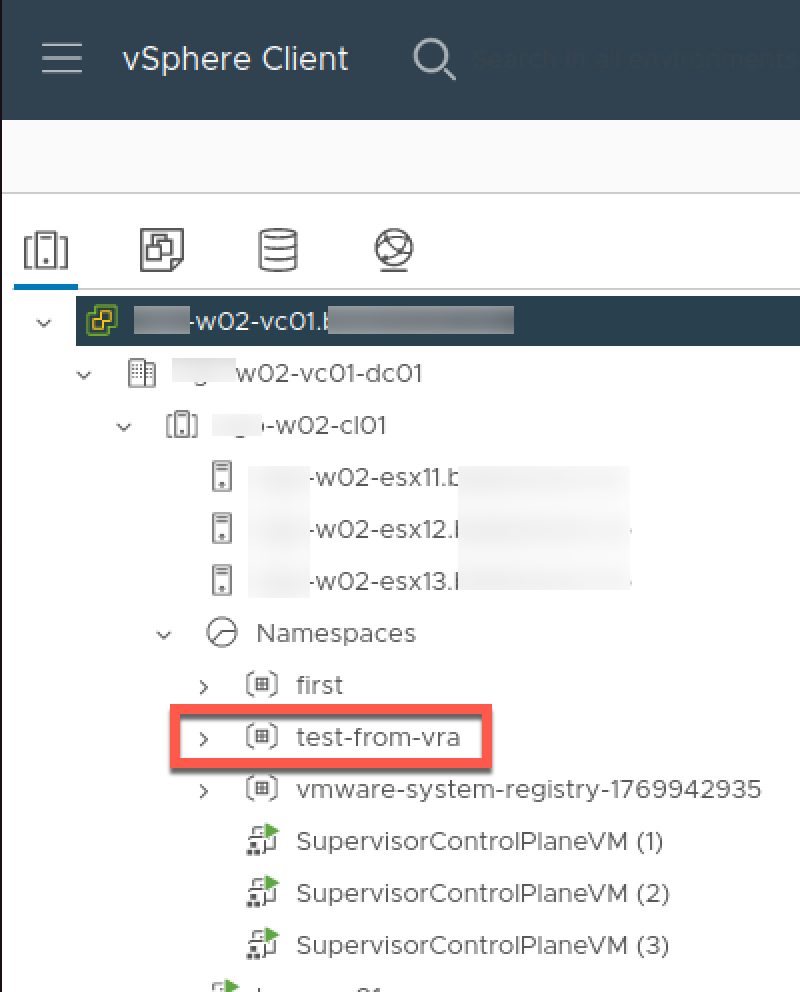Switch to Hosts and Clusters view
800x992 pixels.
coord(46,251)
